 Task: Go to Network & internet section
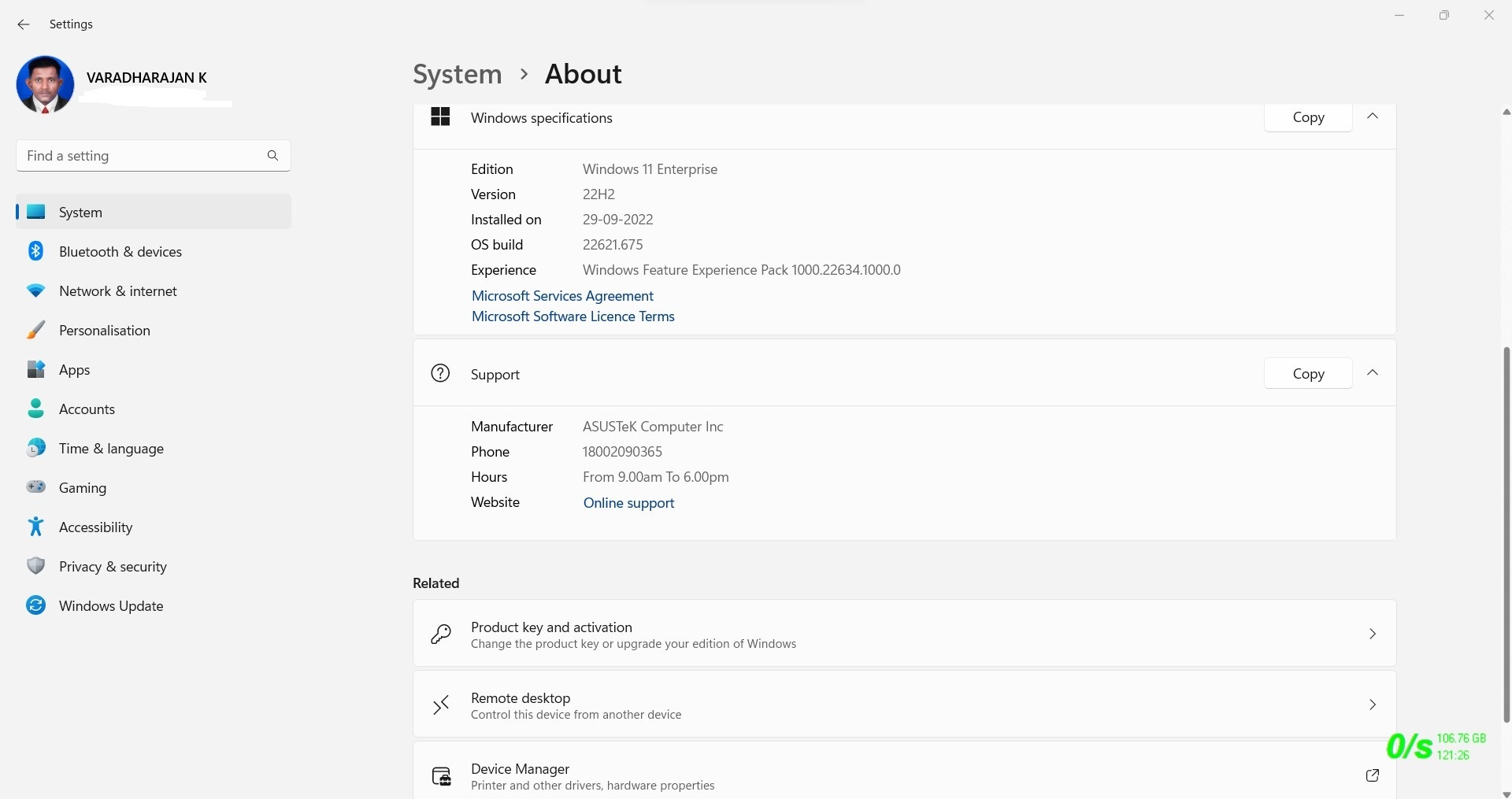click(x=154, y=291)
